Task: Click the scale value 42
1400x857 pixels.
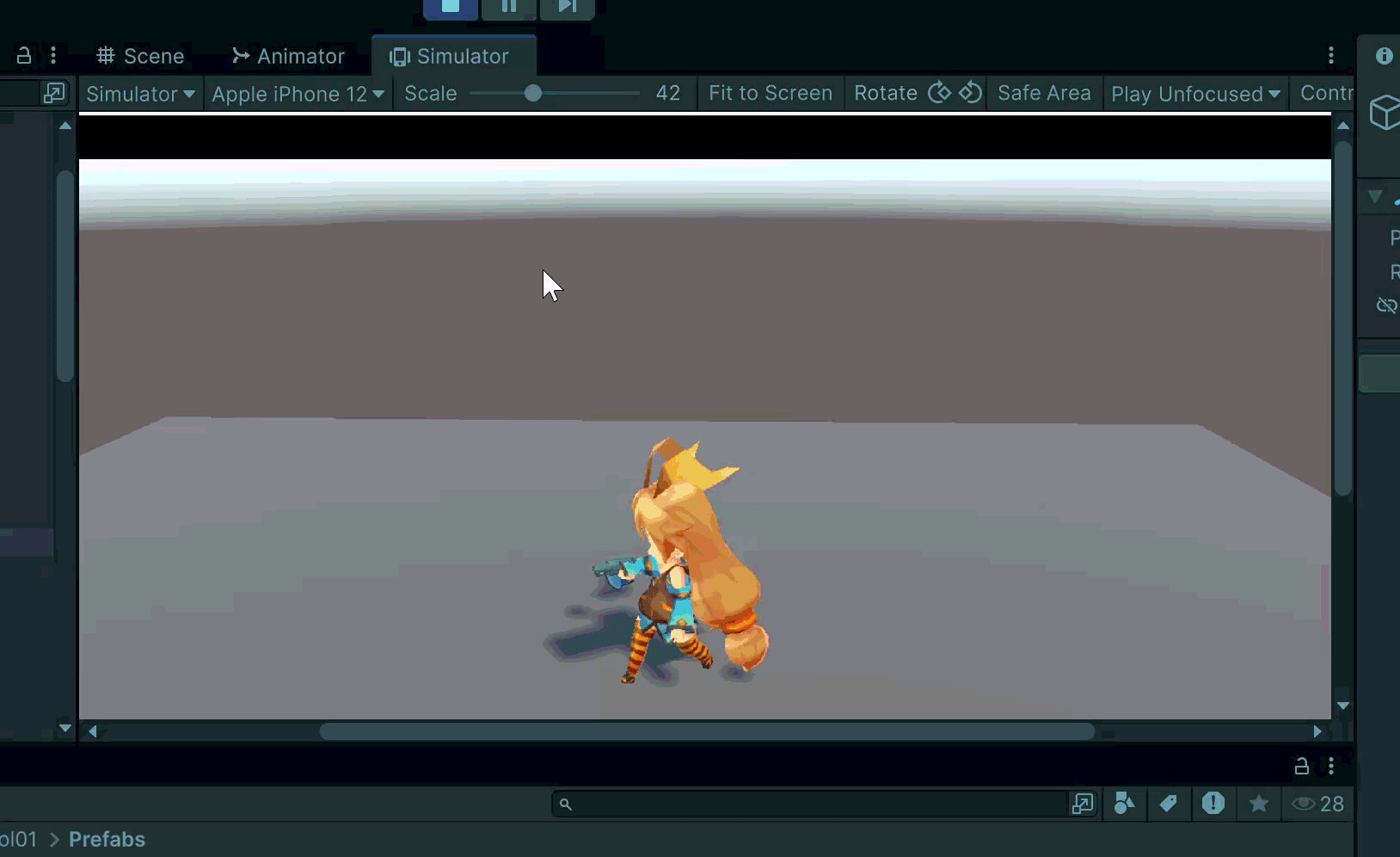Action: click(x=667, y=93)
